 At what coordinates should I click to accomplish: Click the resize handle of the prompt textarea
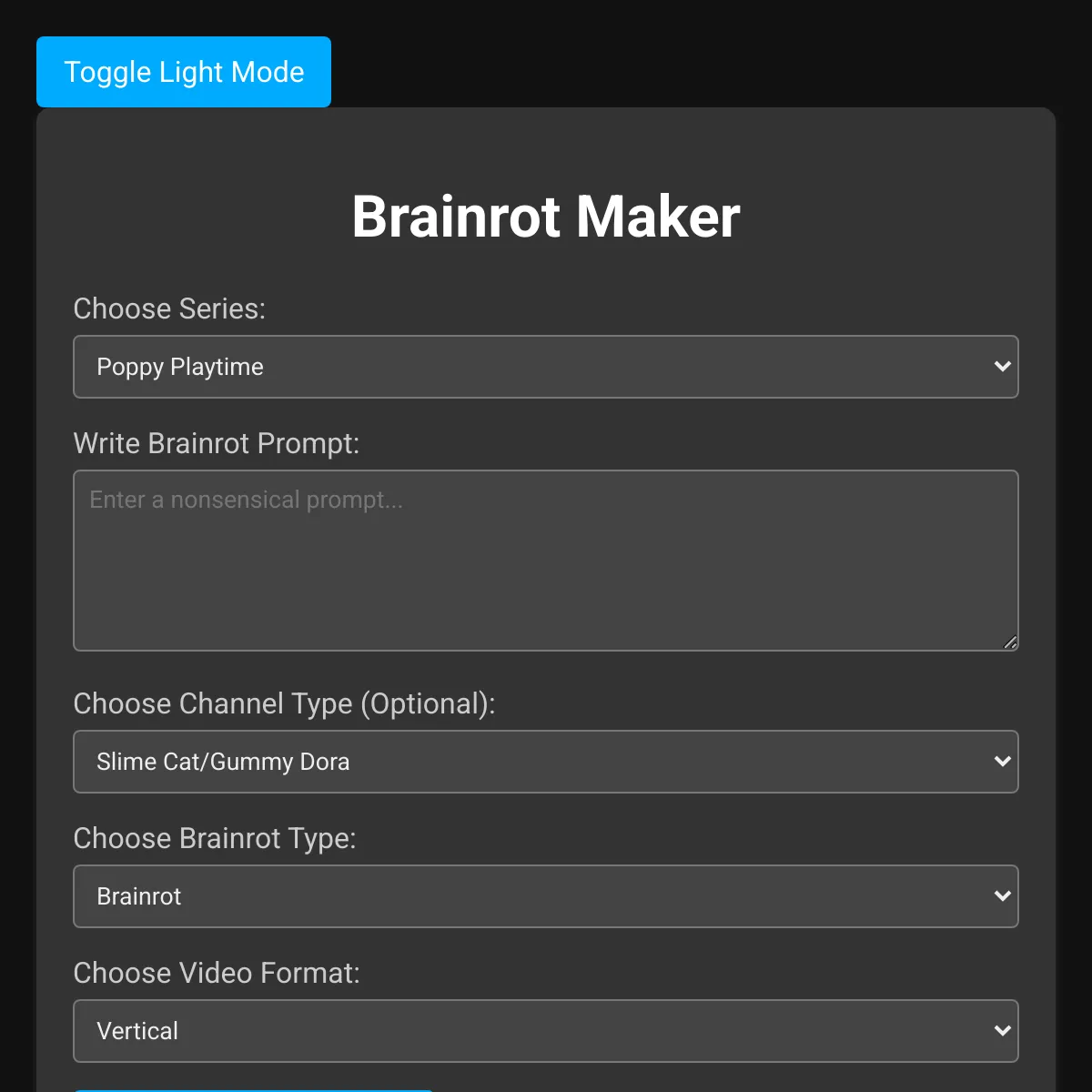pyautogui.click(x=1010, y=642)
